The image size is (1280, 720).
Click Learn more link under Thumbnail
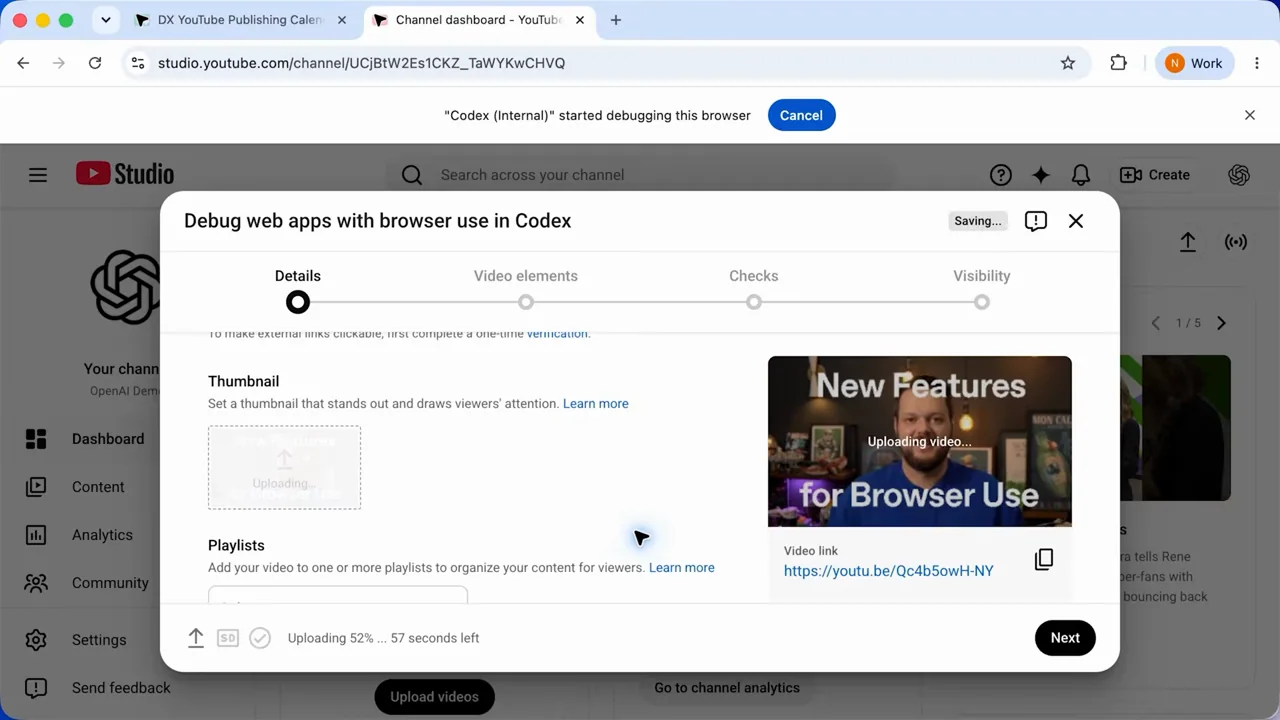point(596,404)
